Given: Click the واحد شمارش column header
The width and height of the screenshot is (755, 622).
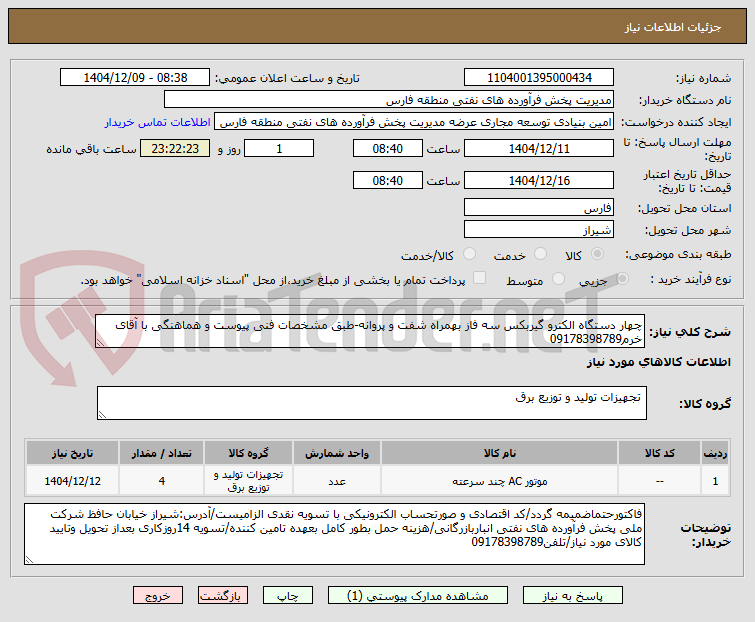Looking at the screenshot, I should pos(337,453).
